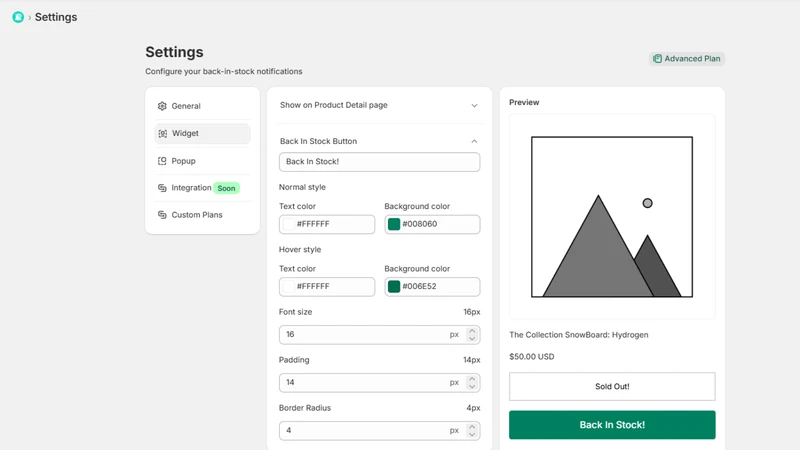
Task: Click the Widget sidebar icon
Action: click(x=162, y=133)
